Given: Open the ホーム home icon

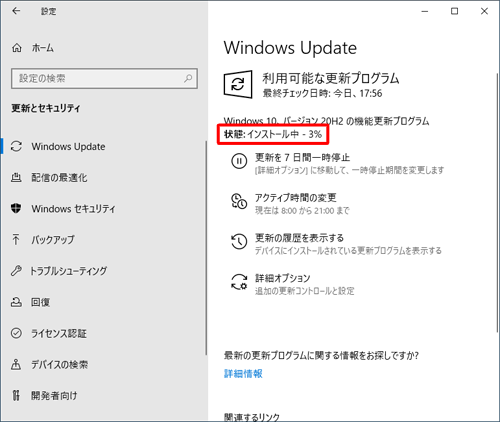Looking at the screenshot, I should click(x=17, y=48).
